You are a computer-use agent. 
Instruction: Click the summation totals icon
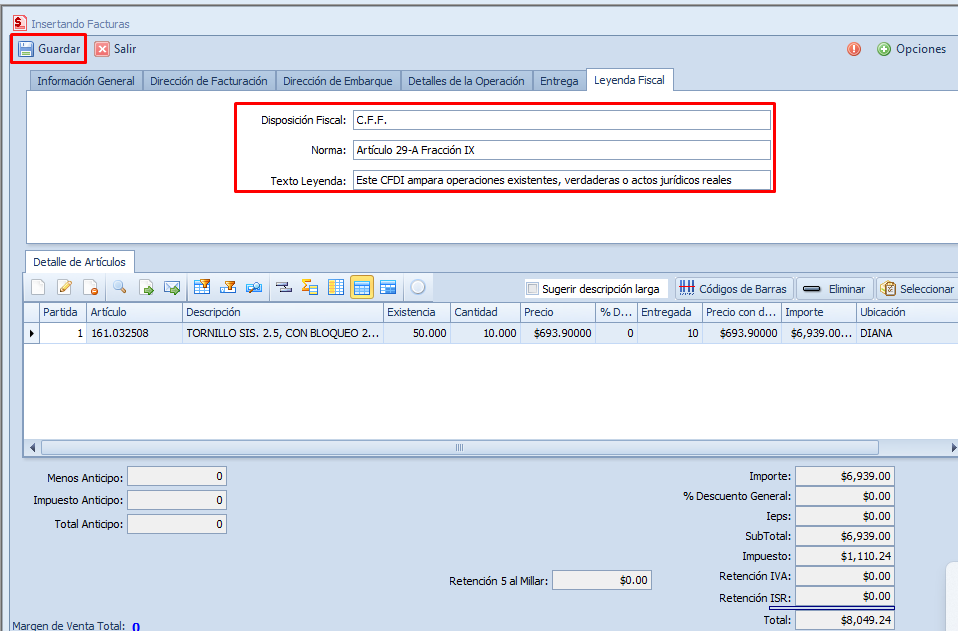(309, 288)
